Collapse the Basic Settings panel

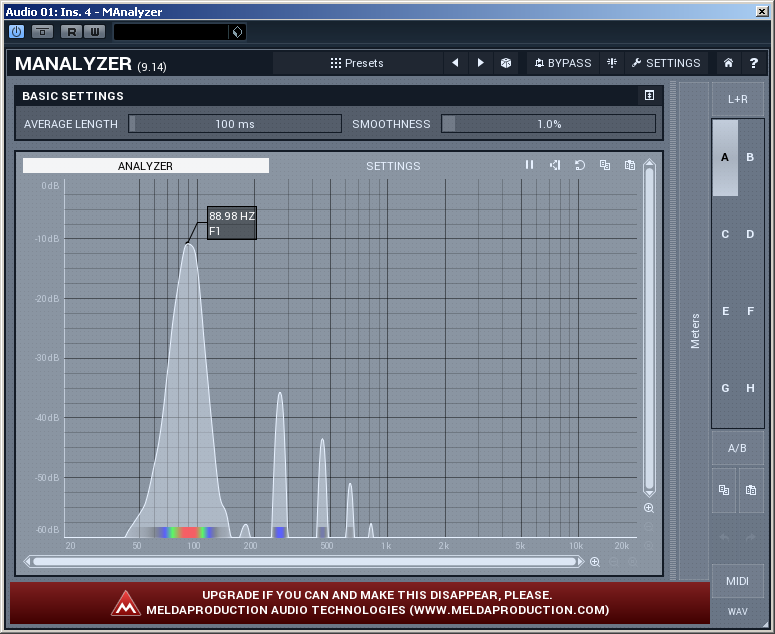point(649,95)
